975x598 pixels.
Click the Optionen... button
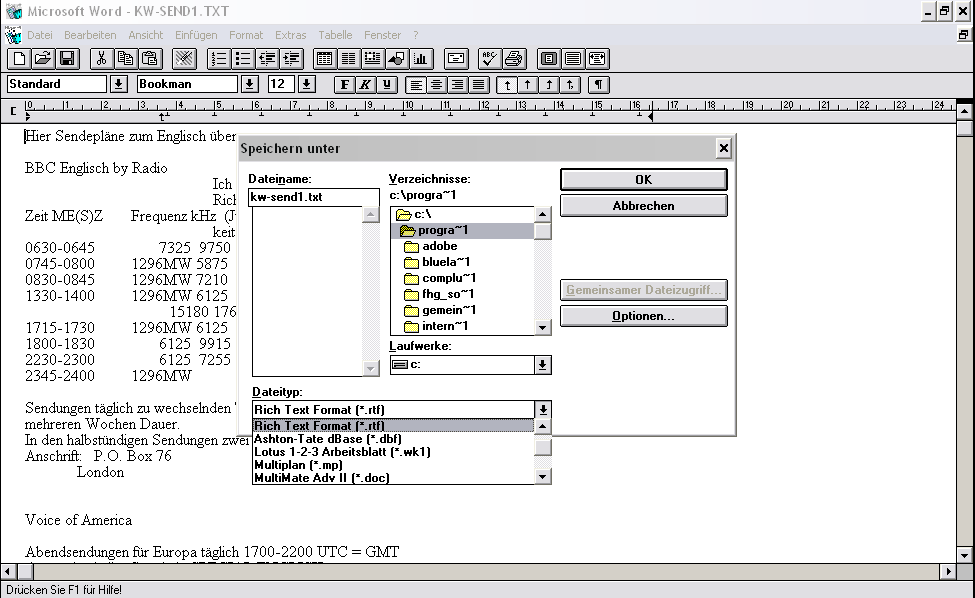(643, 316)
